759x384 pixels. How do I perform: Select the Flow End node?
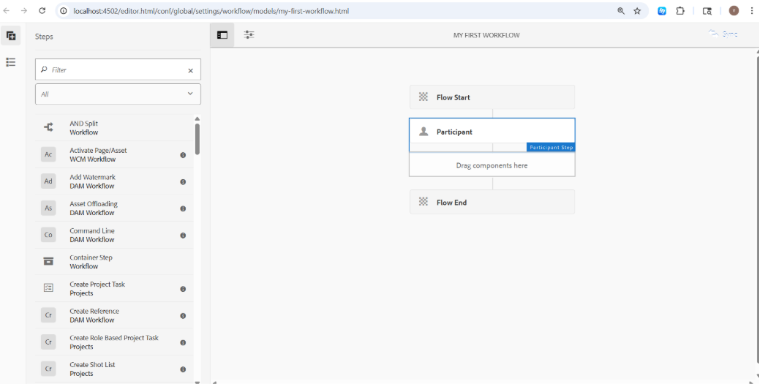point(492,202)
